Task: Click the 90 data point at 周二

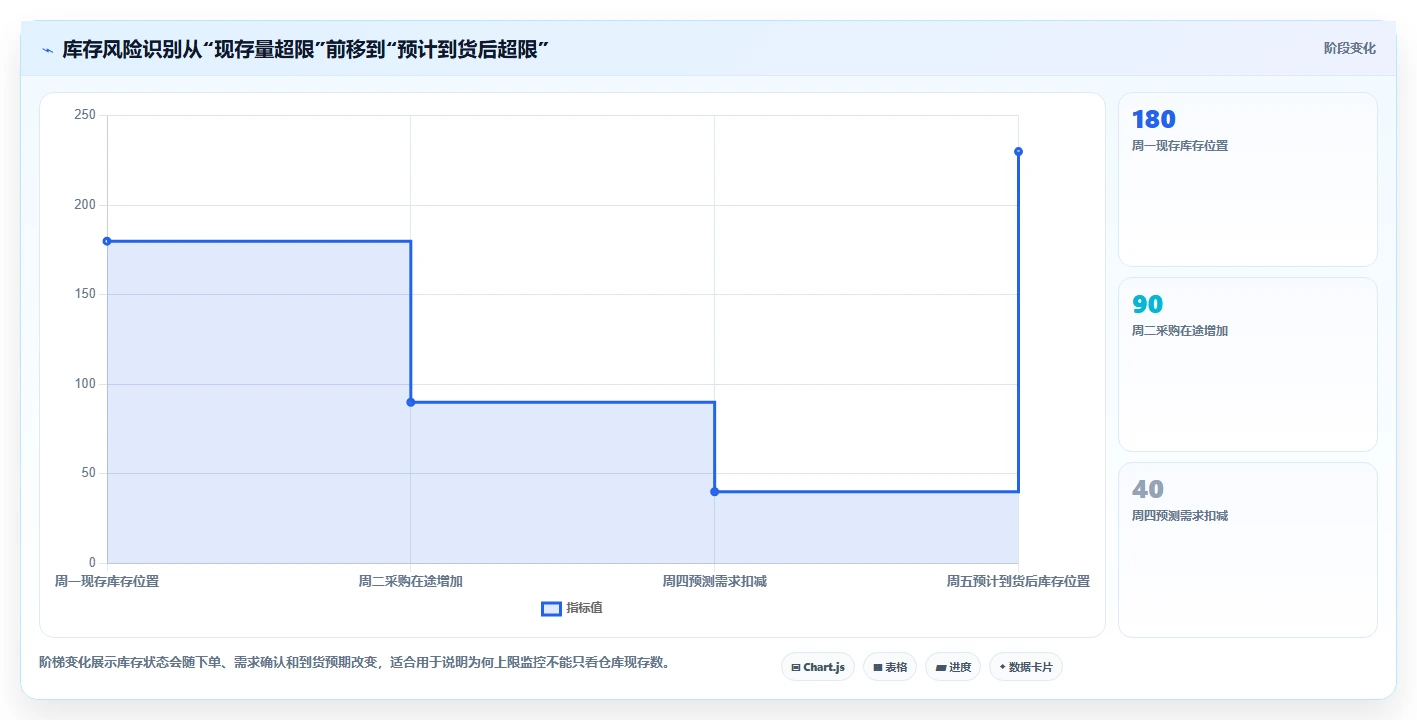Action: point(410,402)
